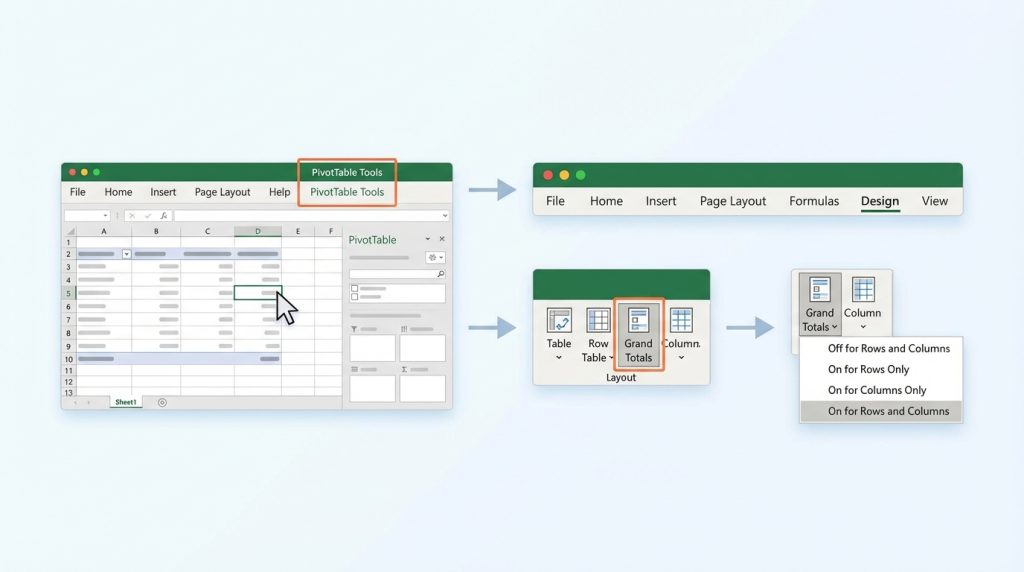Click the next sheet navigation arrow
This screenshot has height=572, width=1024.
coord(89,402)
